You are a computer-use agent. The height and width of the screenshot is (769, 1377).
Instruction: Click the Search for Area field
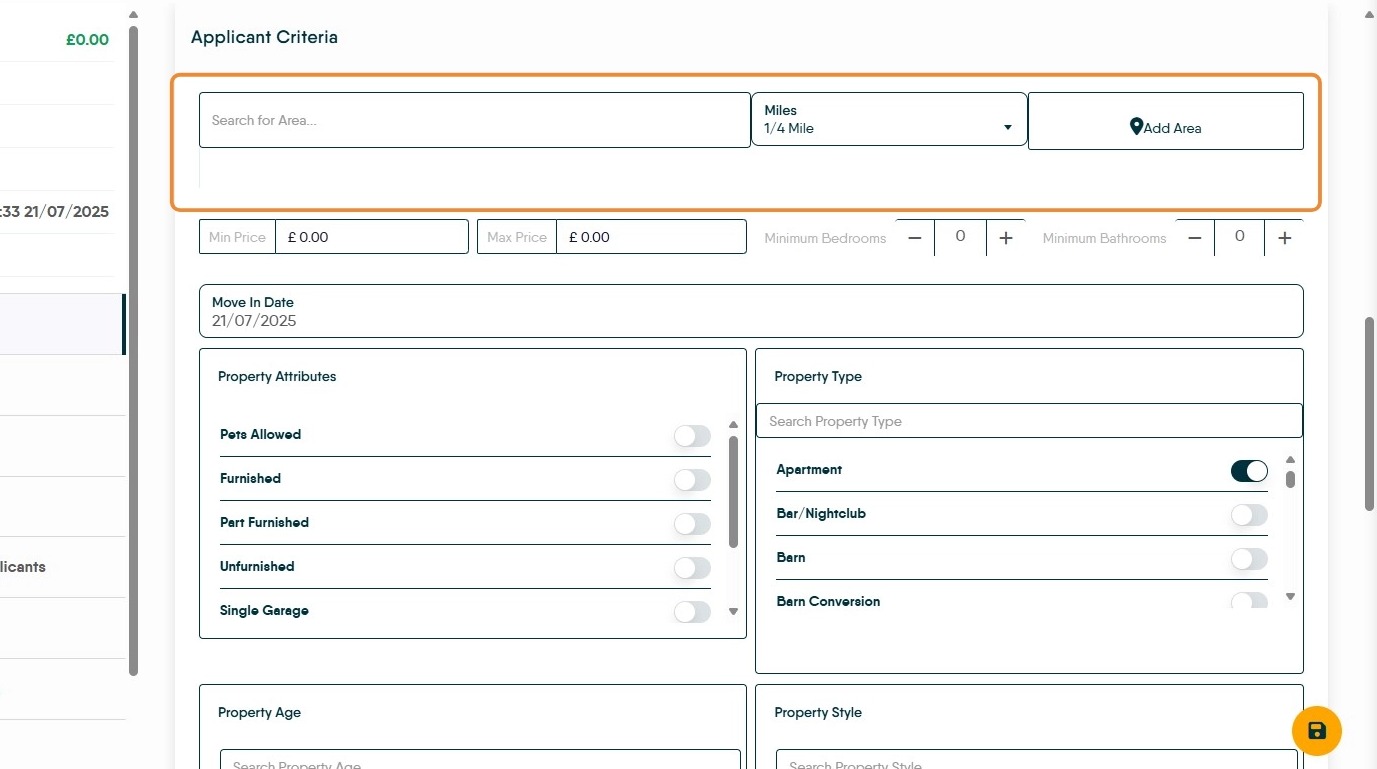pyautogui.click(x=474, y=120)
